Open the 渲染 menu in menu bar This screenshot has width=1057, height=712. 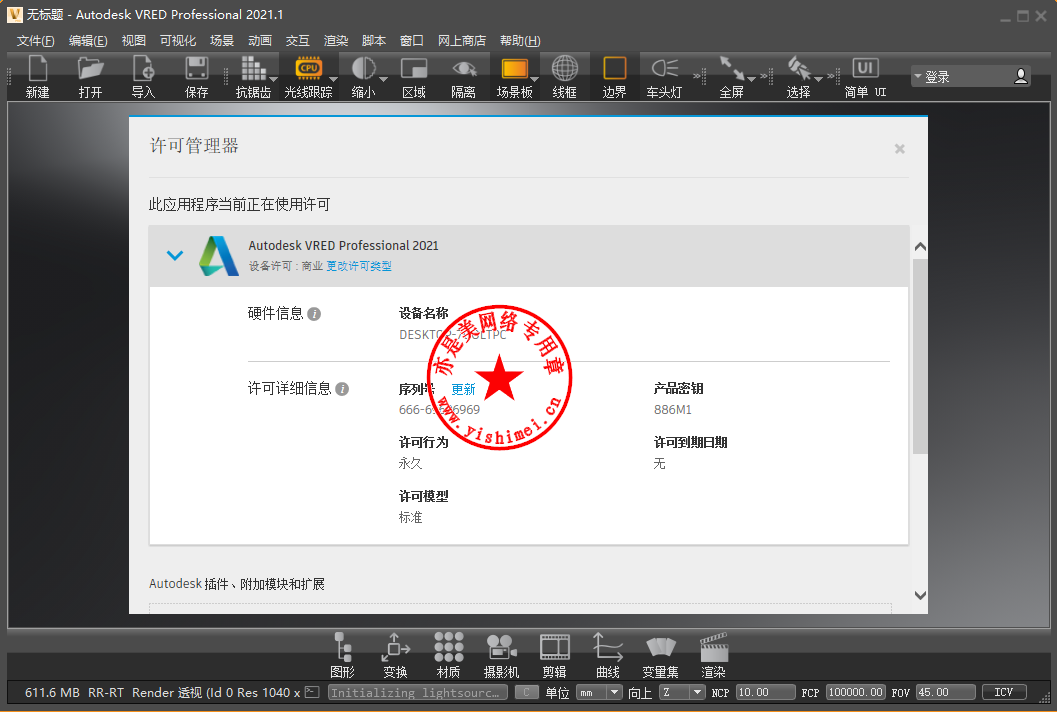(336, 40)
